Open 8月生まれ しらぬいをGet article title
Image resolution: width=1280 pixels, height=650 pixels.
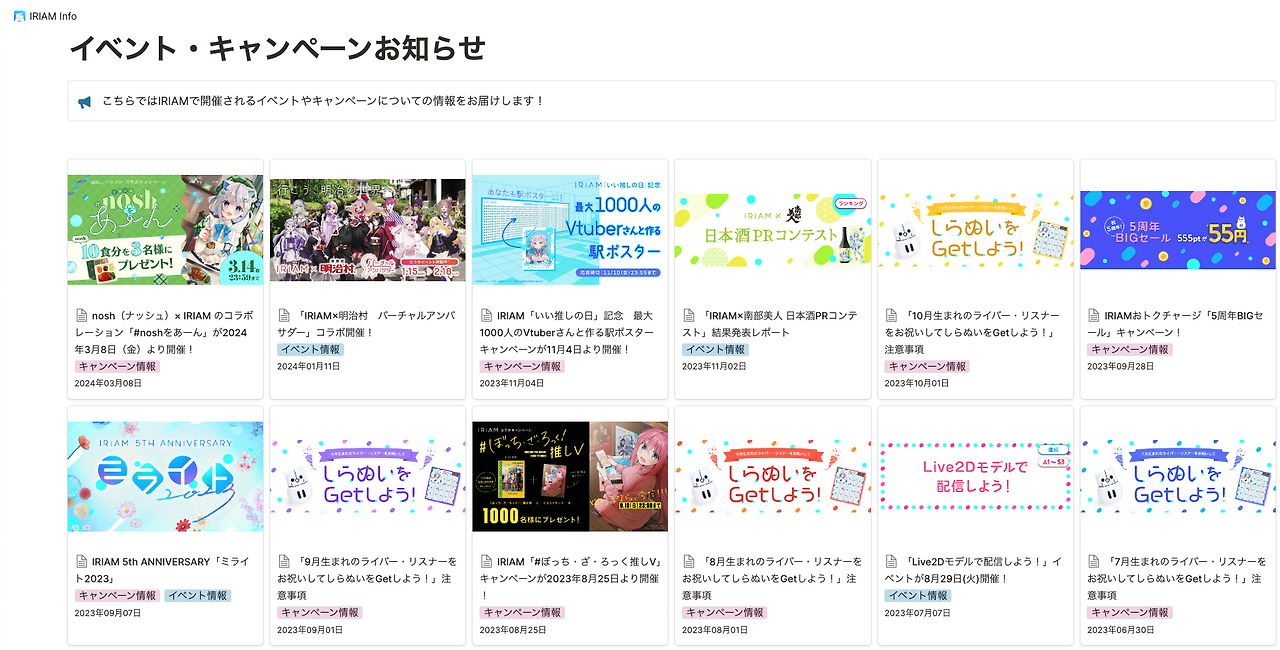[x=773, y=578]
